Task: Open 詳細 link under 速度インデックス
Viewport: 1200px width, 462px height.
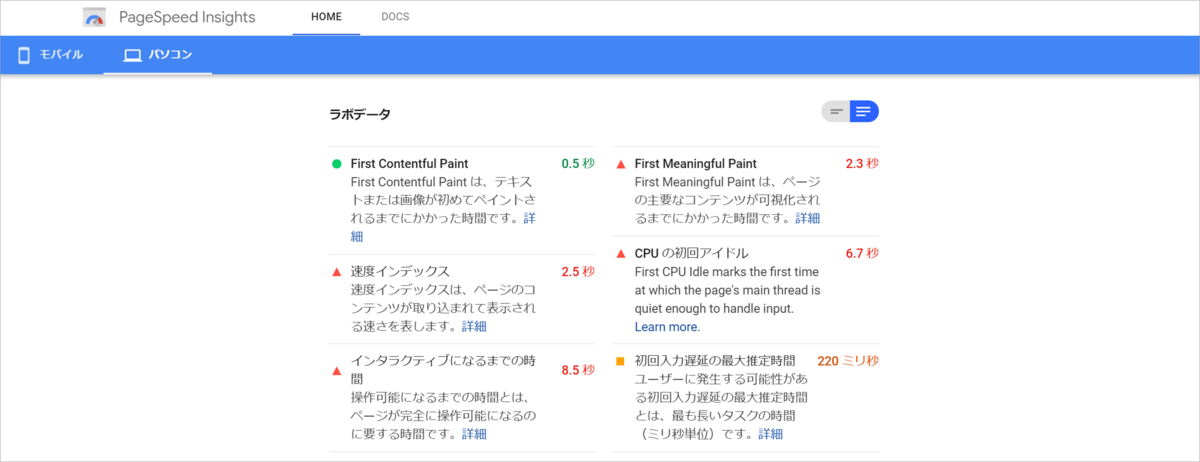Action: coord(474,326)
